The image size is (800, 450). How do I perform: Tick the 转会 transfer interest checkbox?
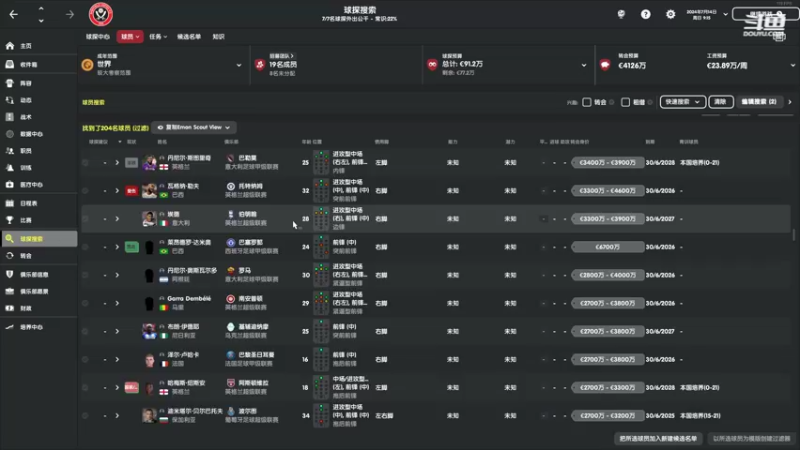(x=587, y=102)
